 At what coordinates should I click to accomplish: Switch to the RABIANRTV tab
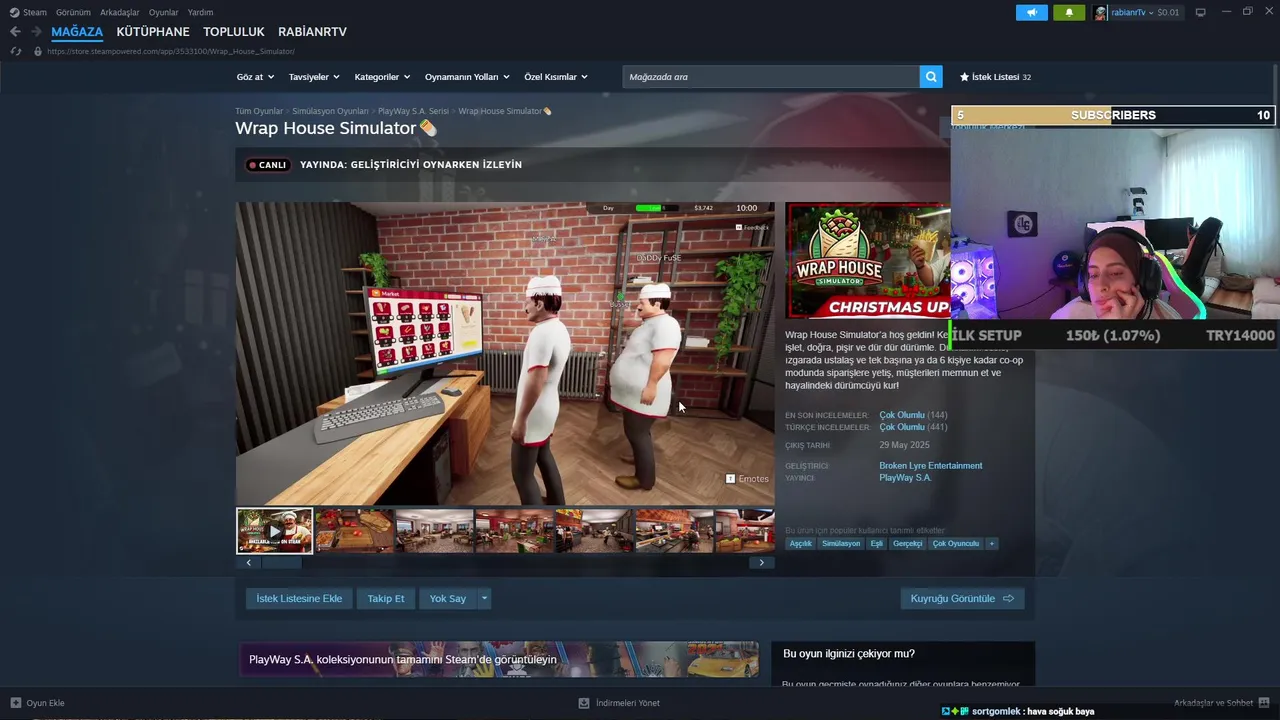(312, 32)
